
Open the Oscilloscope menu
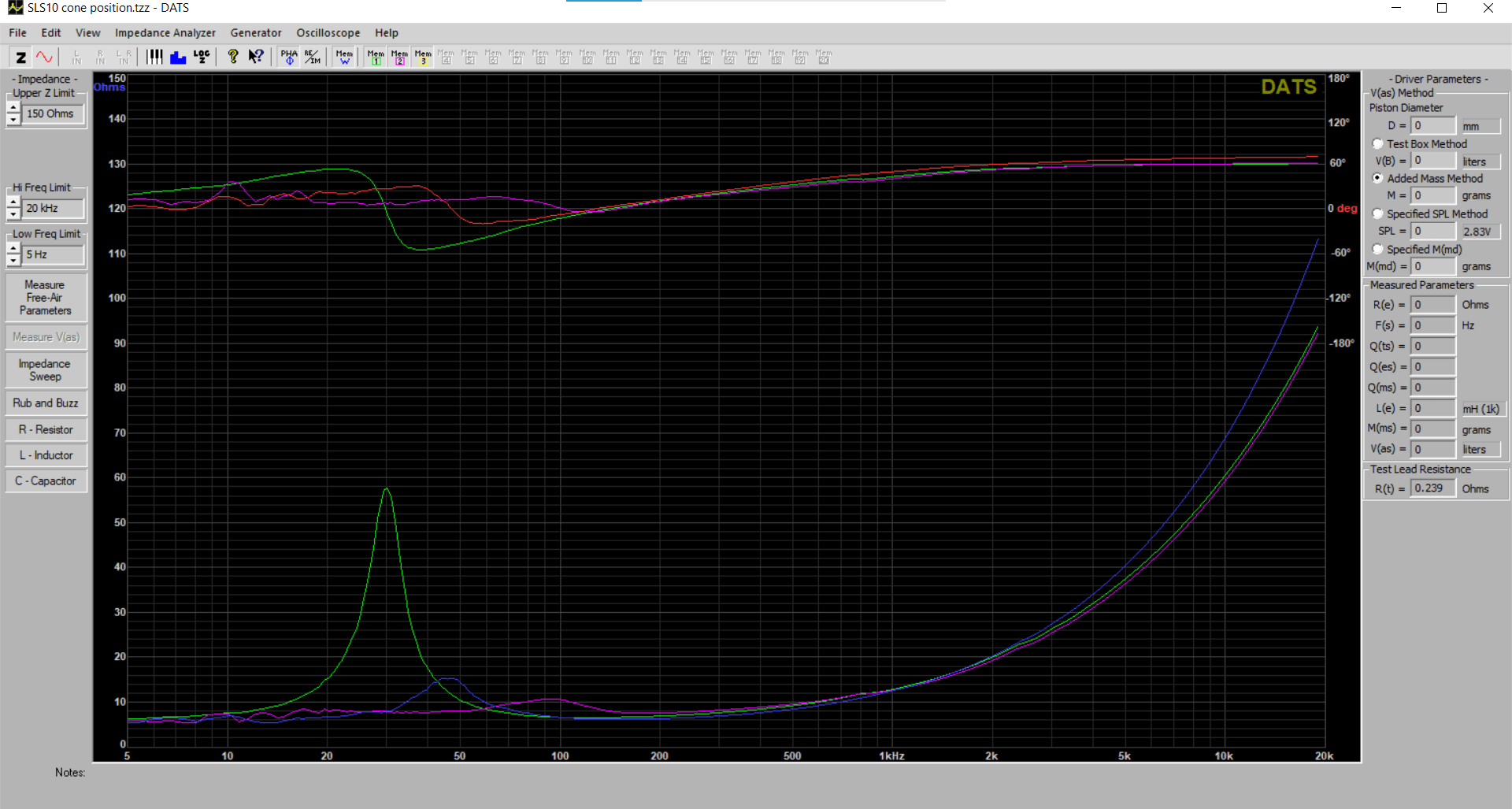point(328,32)
